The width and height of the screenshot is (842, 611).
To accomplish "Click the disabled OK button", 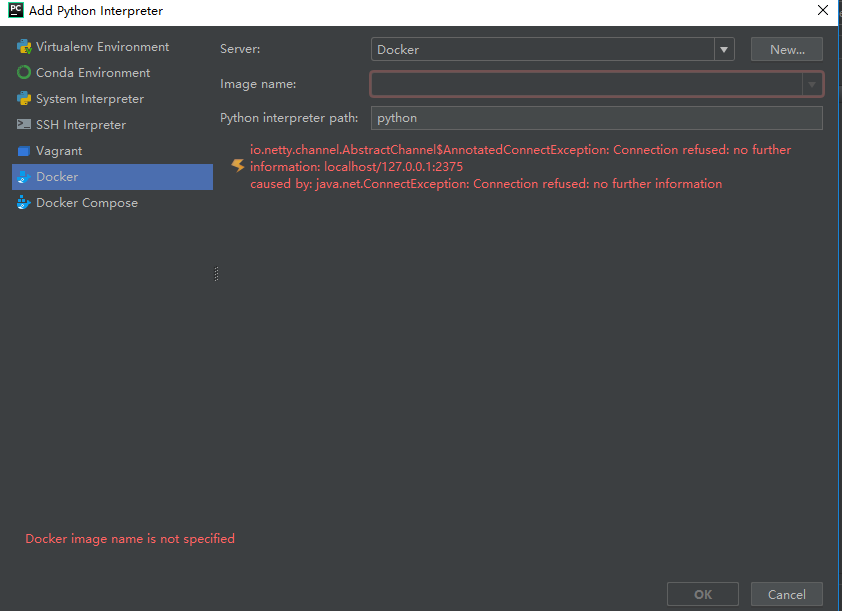I will tap(702, 593).
